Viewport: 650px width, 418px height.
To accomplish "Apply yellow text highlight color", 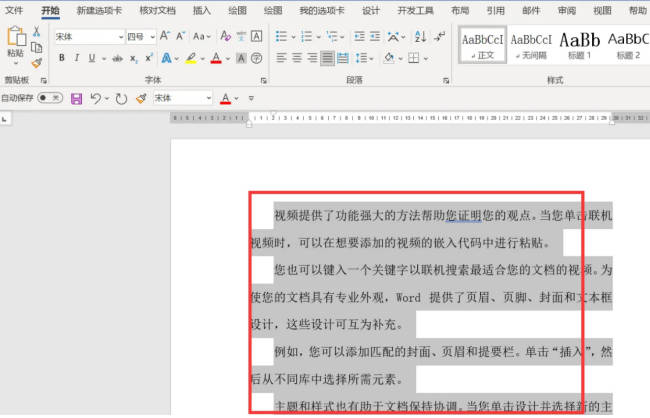I will [x=191, y=58].
